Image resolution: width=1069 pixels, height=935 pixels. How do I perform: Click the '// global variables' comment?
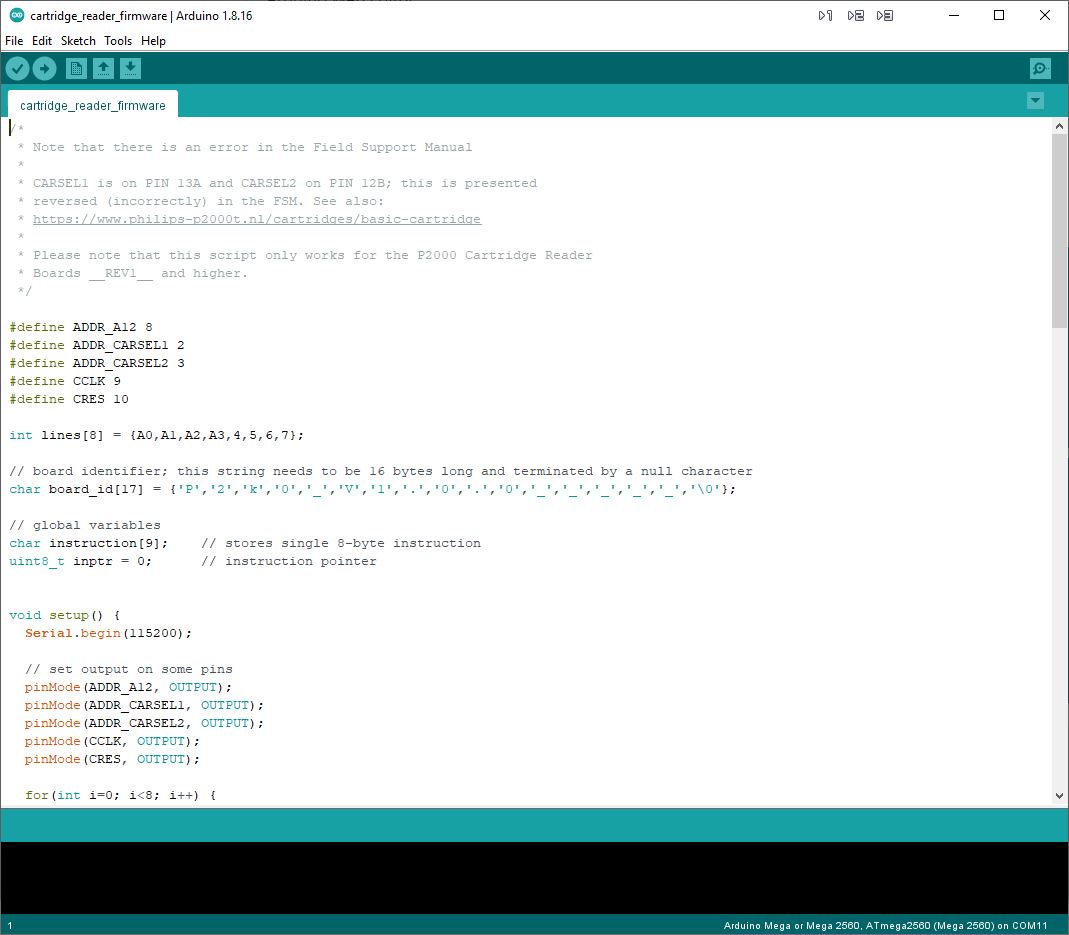[x=85, y=525]
